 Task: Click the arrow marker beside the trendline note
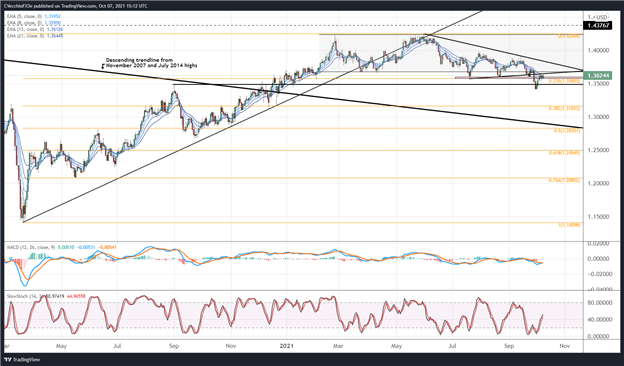pyautogui.click(x=103, y=66)
